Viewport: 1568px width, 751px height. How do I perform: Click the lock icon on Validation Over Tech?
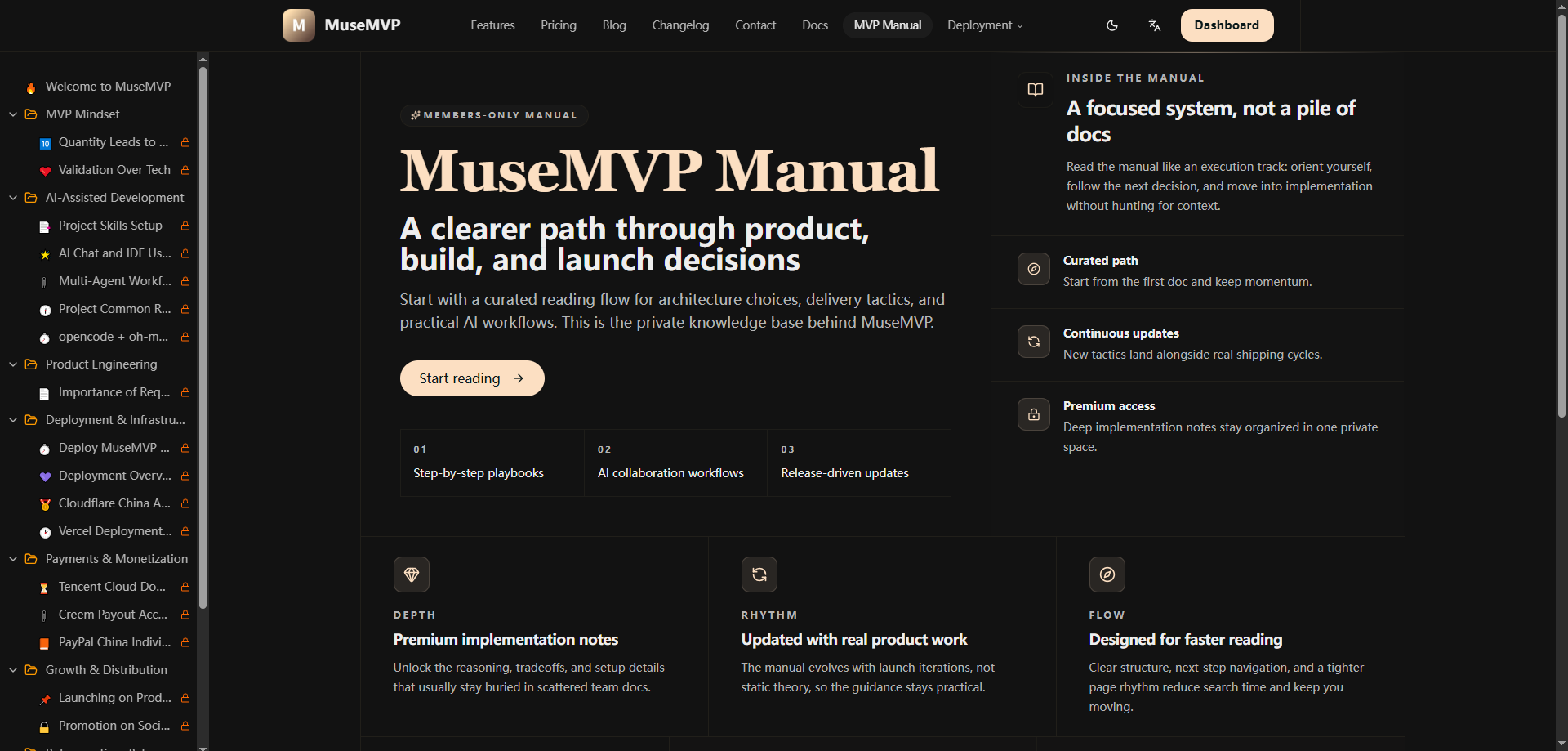click(x=184, y=170)
